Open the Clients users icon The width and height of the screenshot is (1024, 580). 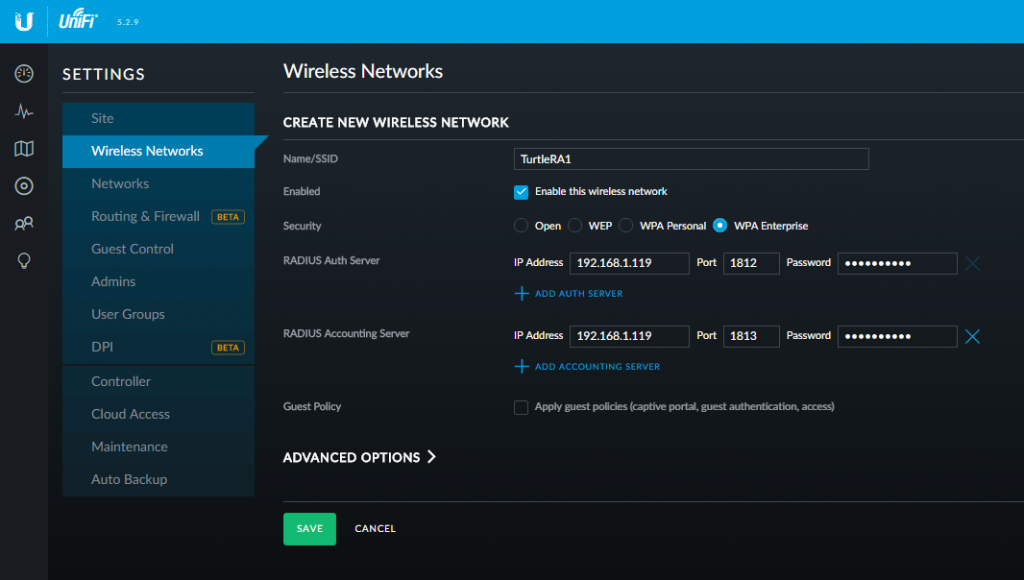coord(23,223)
